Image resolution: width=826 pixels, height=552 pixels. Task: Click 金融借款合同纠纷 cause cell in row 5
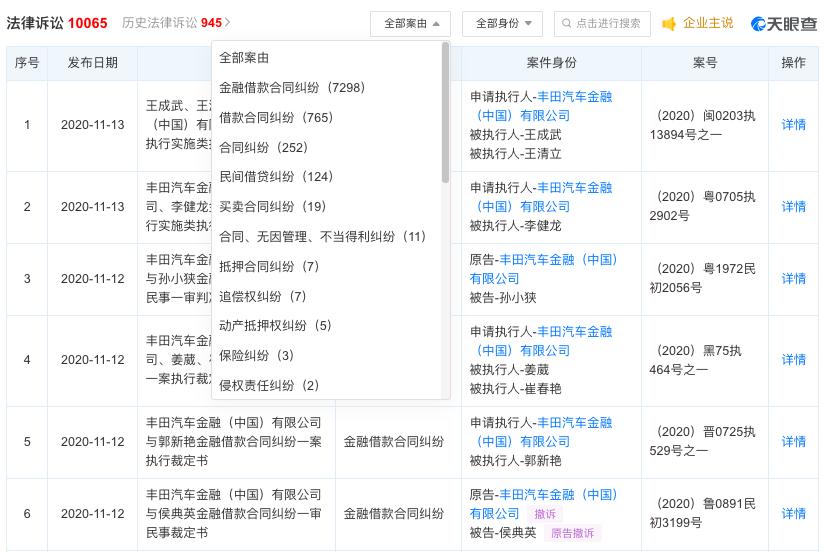click(x=394, y=441)
